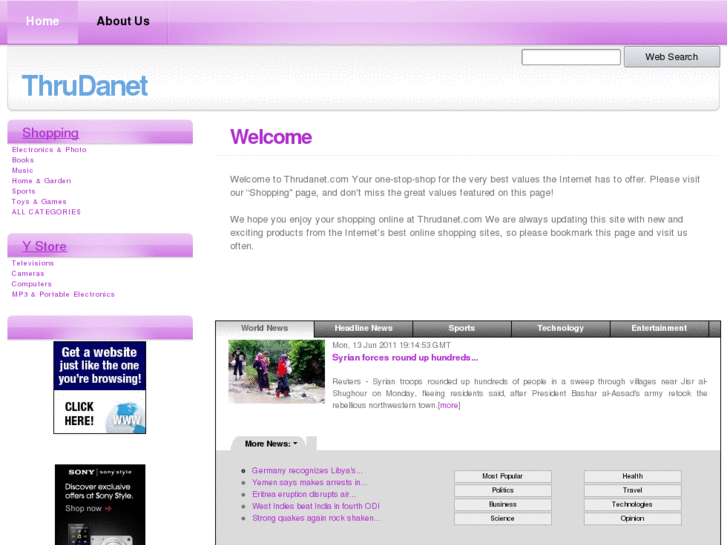The image size is (727, 545).
Task: Browse Toys & Games category
Action: (39, 201)
